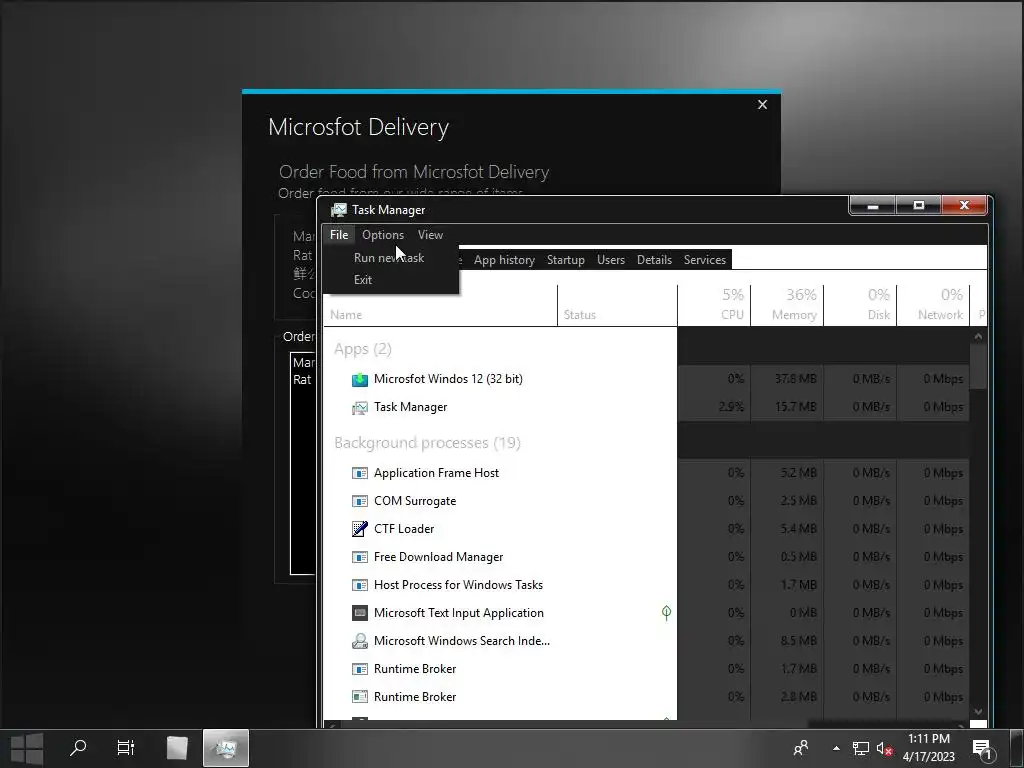Select the Free Download Manager row

click(647, 557)
